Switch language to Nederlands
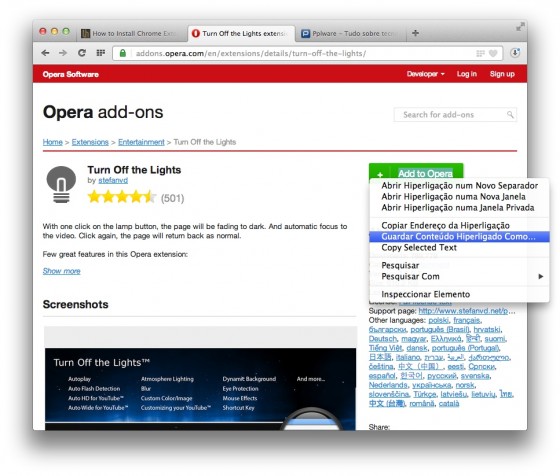560x476 pixels. 388,385
